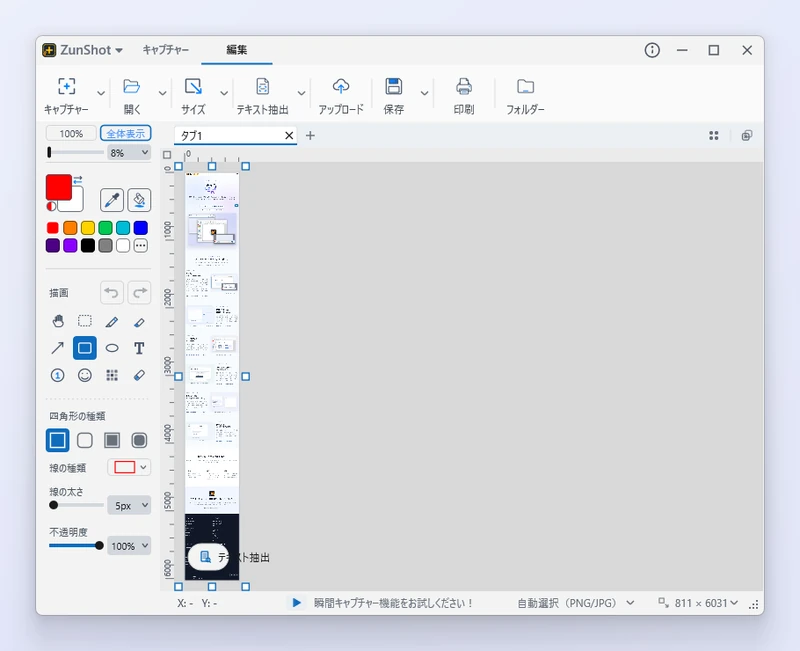
Task: Pick the pen drawing tool
Action: (112, 321)
